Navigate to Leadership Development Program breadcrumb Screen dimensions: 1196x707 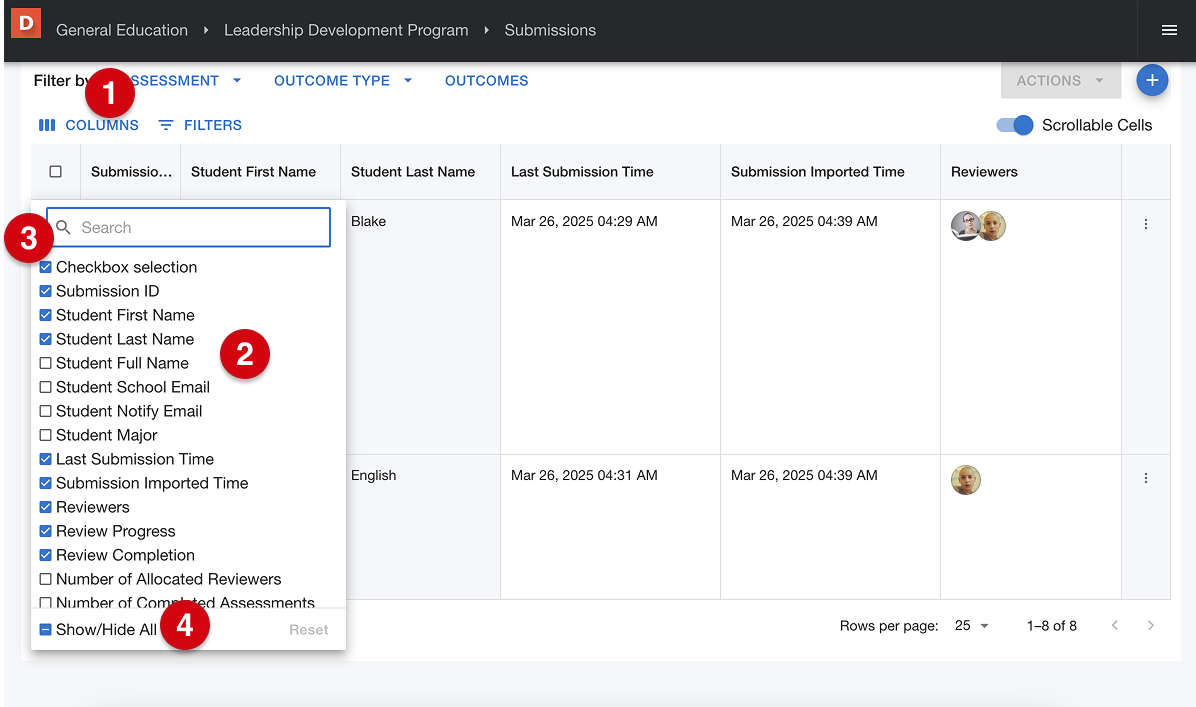point(346,30)
